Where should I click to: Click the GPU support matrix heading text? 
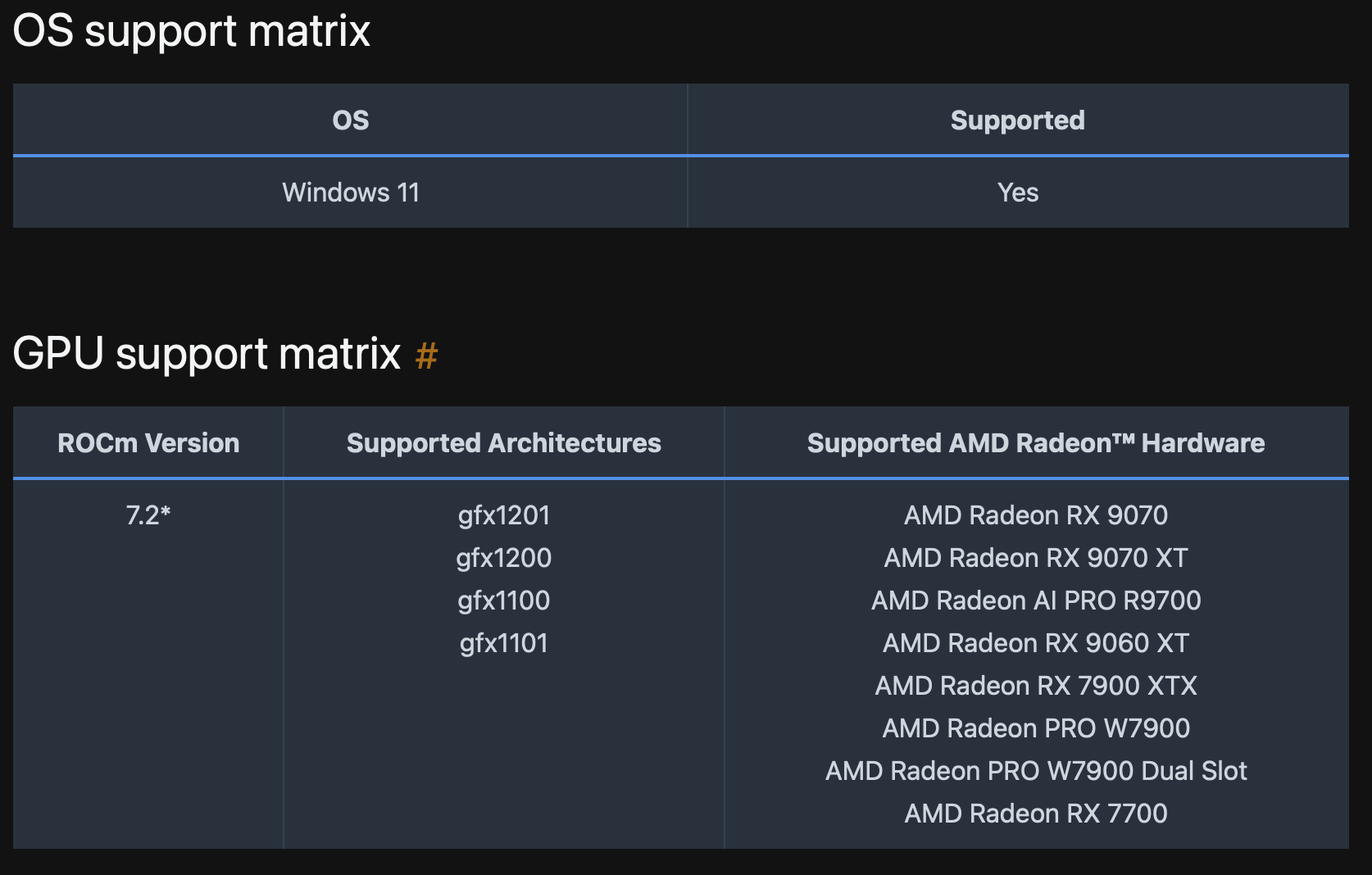pos(207,354)
